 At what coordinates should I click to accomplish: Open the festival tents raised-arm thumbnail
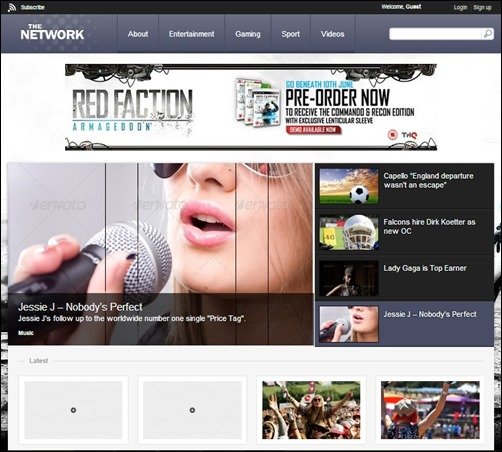(430, 410)
